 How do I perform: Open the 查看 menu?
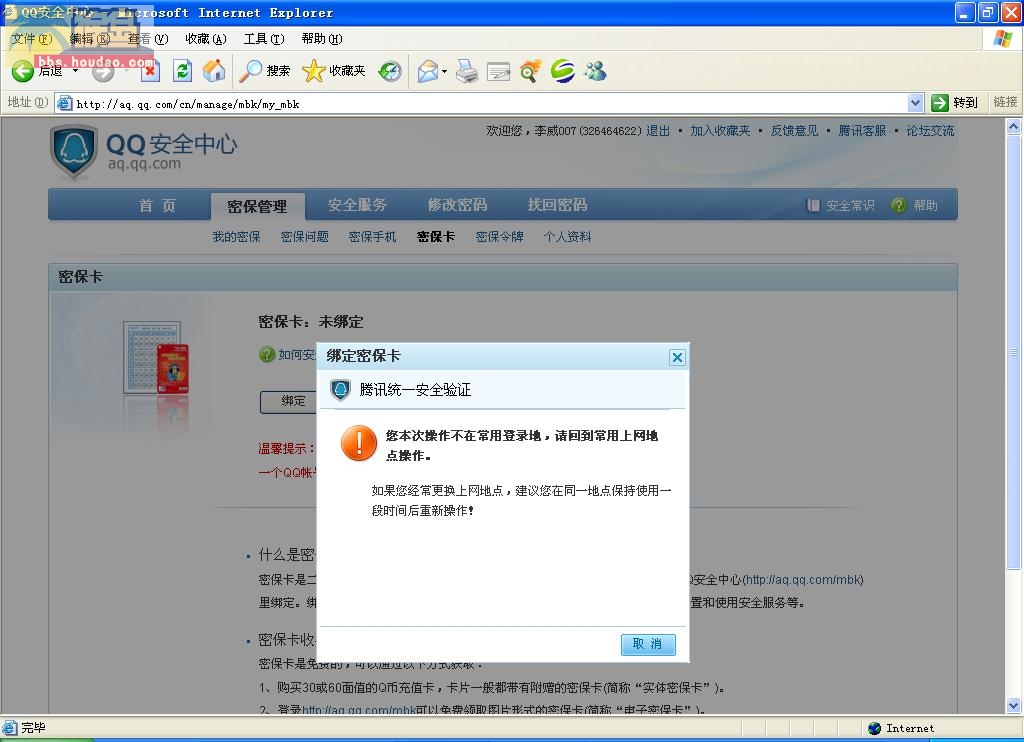pyautogui.click(x=148, y=39)
